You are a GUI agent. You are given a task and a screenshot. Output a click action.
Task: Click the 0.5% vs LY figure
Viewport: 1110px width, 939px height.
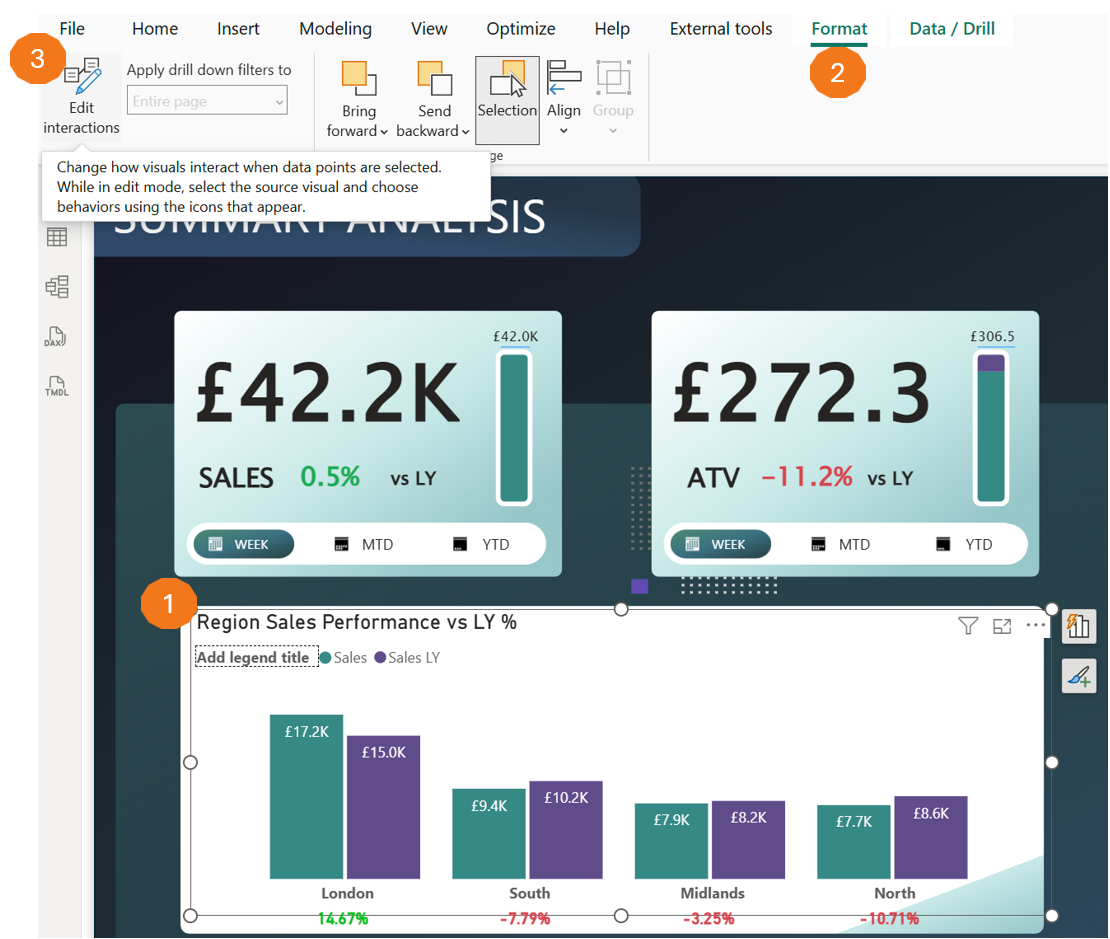coord(330,477)
